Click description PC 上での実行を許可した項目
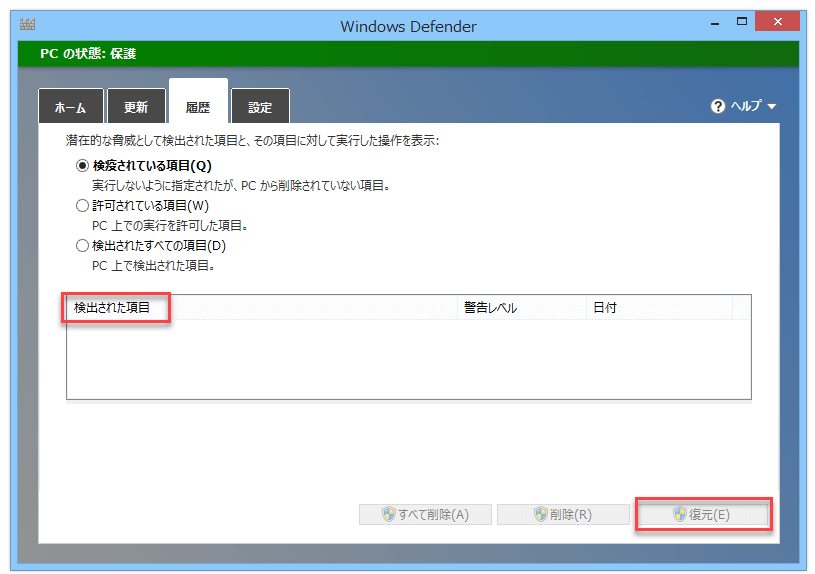The height and width of the screenshot is (574, 815). coord(170,225)
